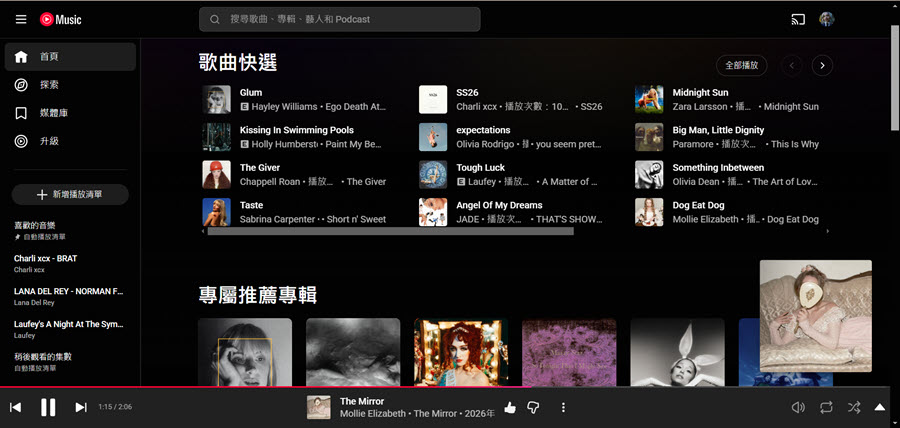Screen dimensions: 900x428
Task: Open Charli xcx - BRAT playlist
Action: click(x=70, y=263)
